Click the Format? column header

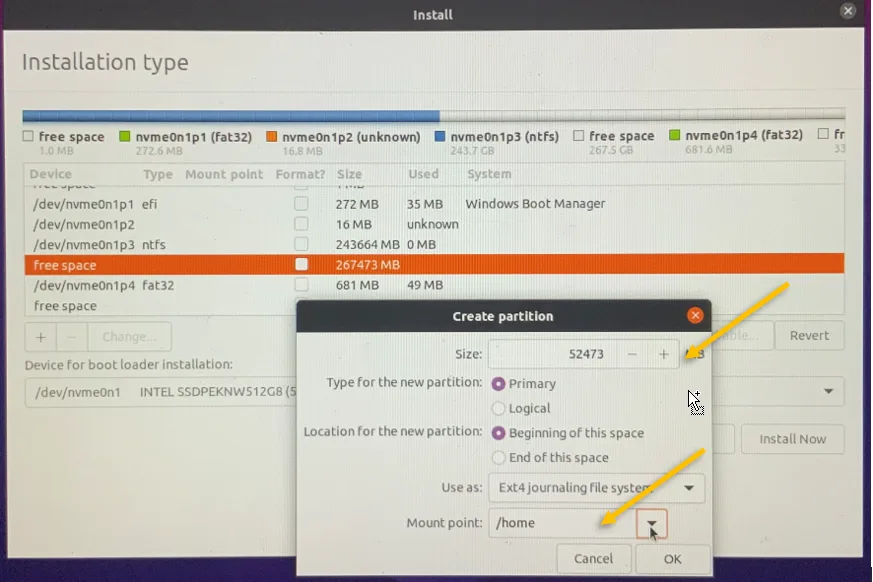tap(300, 174)
